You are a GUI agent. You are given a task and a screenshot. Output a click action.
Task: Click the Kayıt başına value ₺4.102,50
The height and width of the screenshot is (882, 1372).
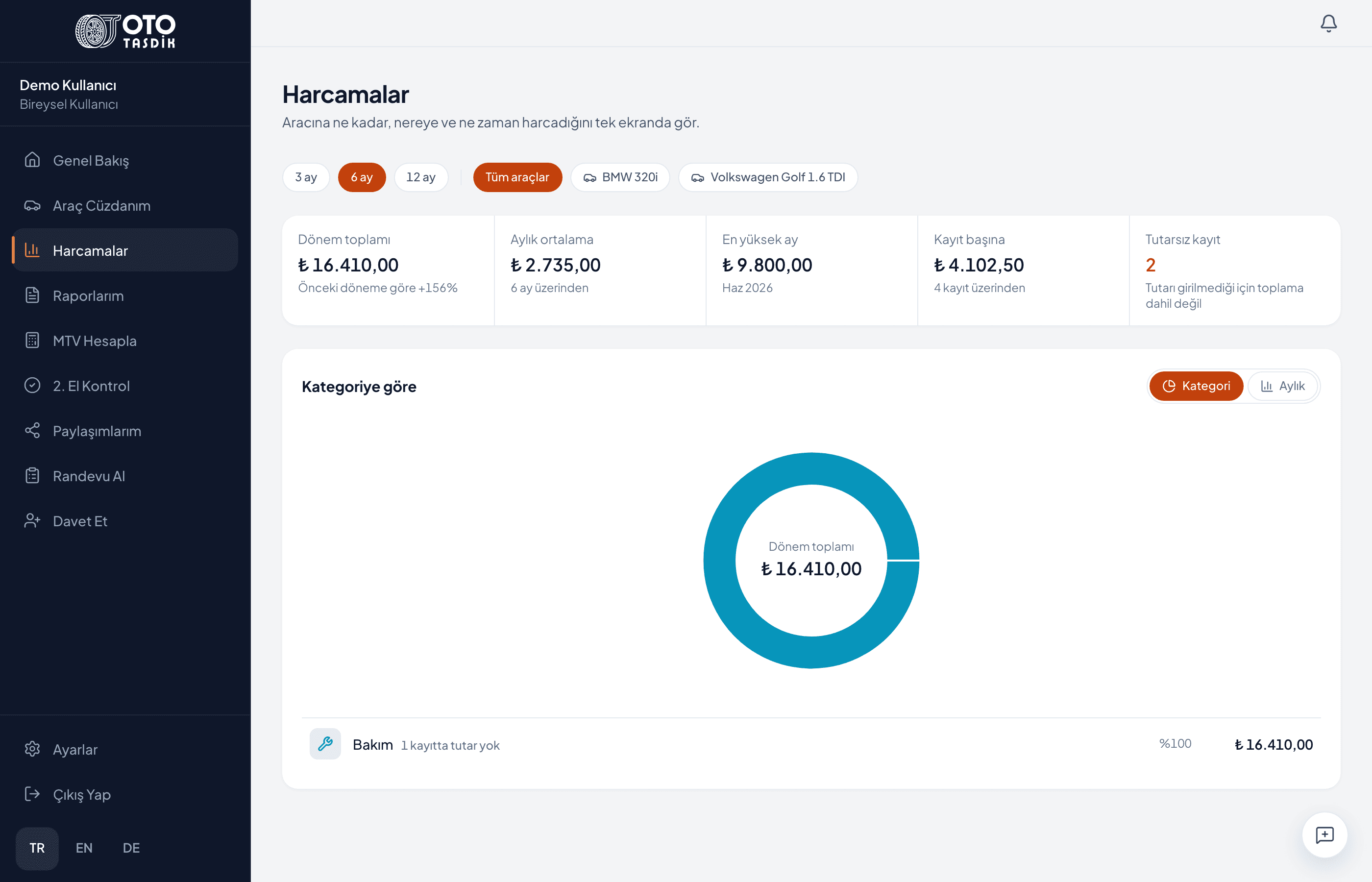(979, 265)
